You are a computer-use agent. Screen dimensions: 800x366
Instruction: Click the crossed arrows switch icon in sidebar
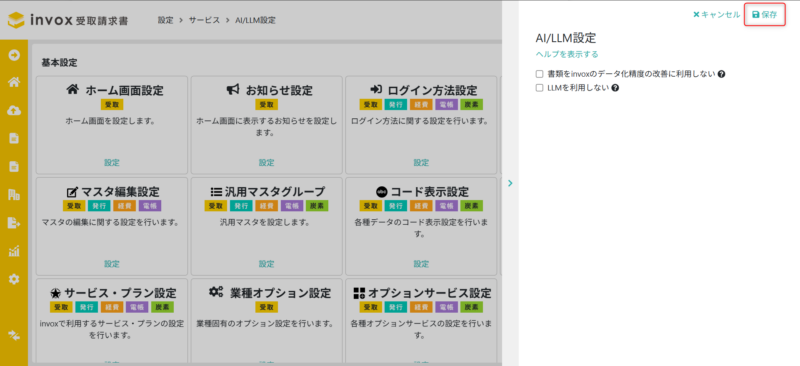pos(14,335)
